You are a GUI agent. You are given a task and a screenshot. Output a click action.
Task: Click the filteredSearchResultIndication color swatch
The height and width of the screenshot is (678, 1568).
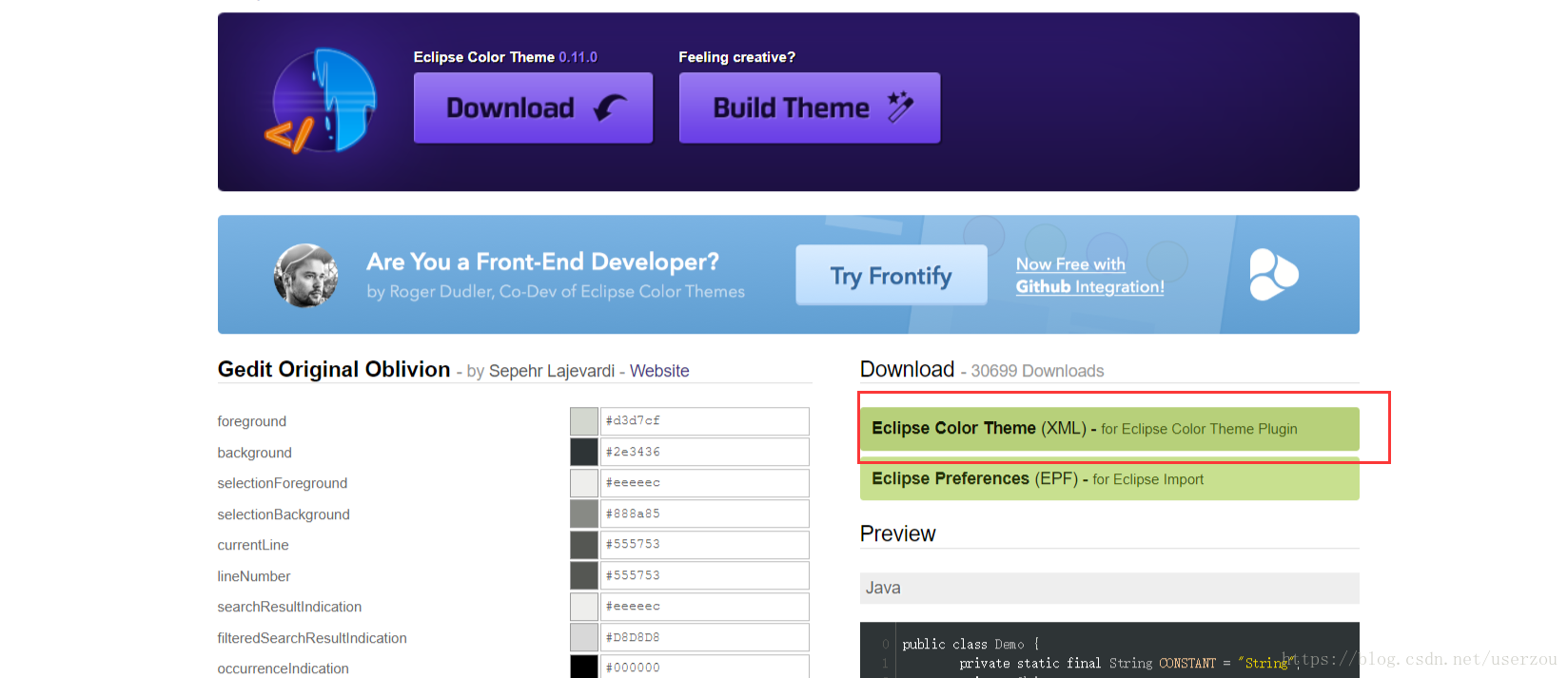point(584,637)
